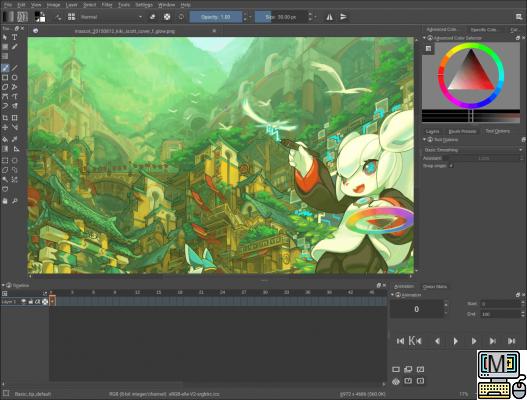Open the Filter menu
The height and width of the screenshot is (400, 527).
107,5
